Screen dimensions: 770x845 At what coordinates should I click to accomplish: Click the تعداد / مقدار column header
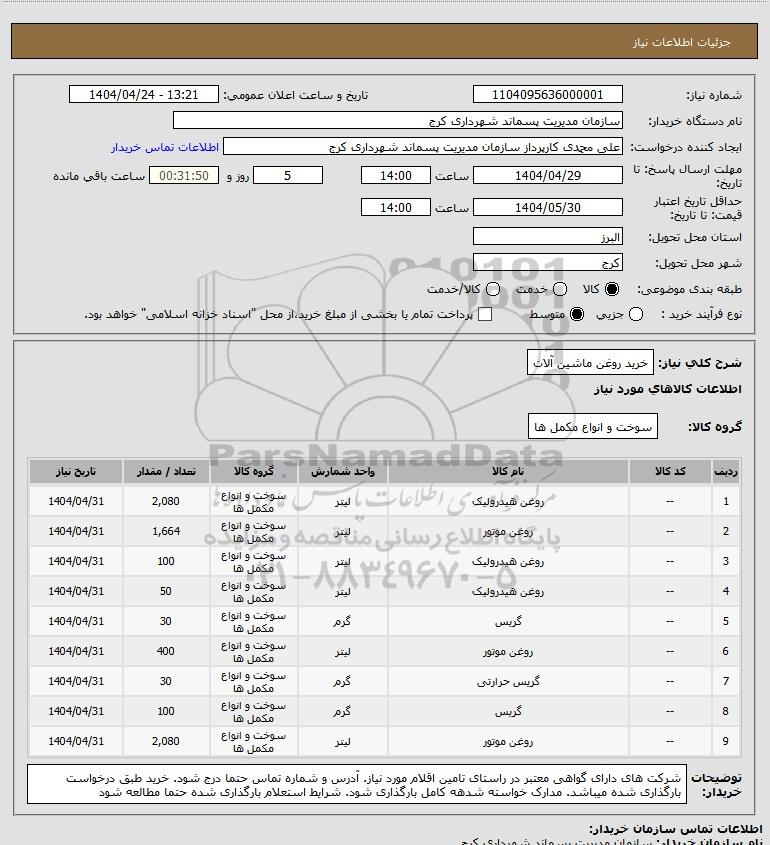166,472
